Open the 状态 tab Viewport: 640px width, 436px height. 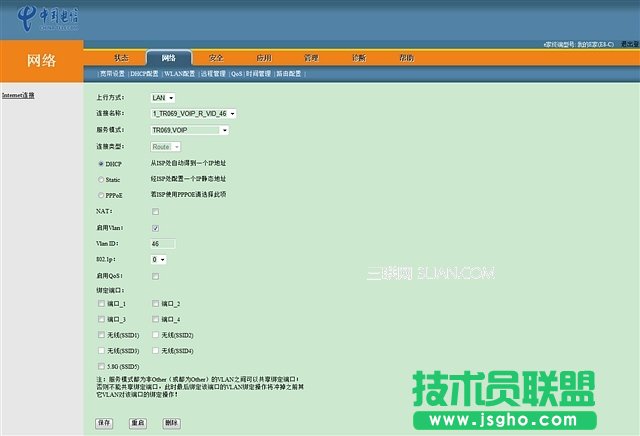pyautogui.click(x=120, y=58)
